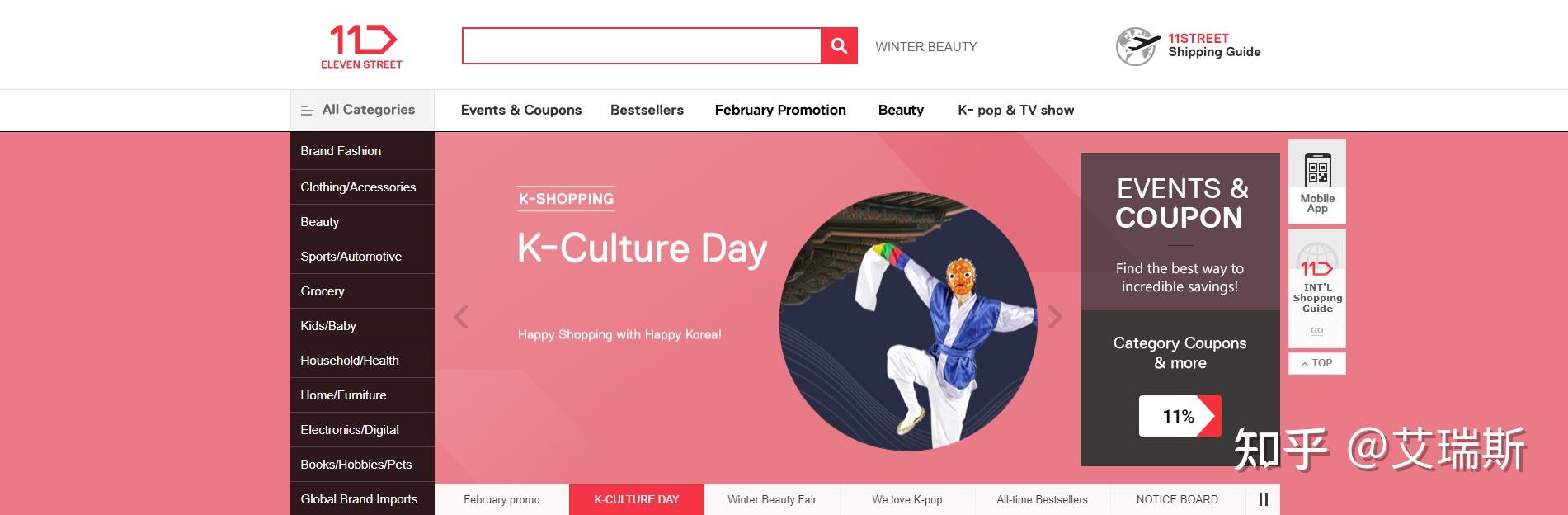Screen dimensions: 1568x515
Task: Switch to the Winter Beauty Fair banner tab
Action: click(772, 499)
